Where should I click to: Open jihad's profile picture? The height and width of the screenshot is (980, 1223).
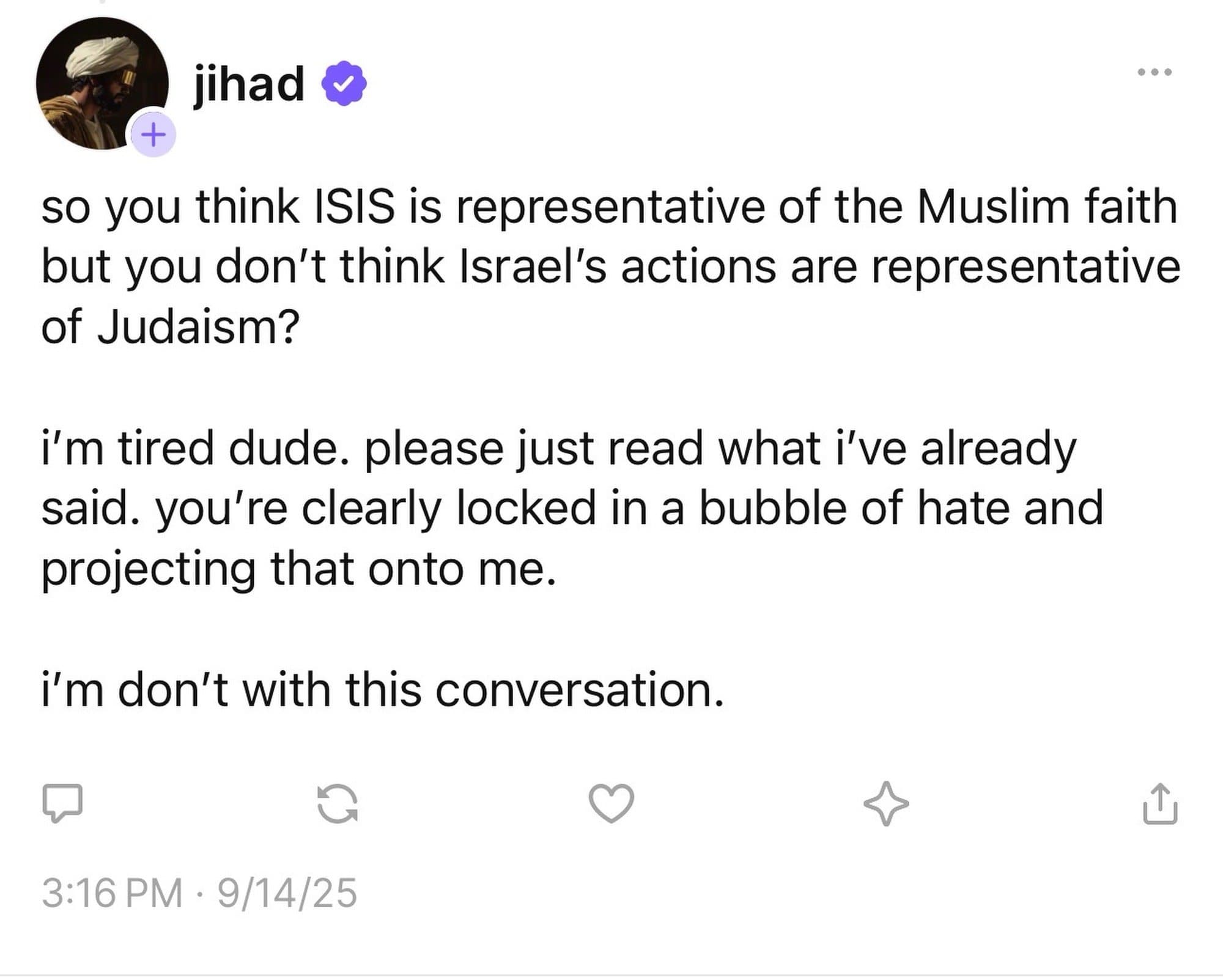coord(98,79)
